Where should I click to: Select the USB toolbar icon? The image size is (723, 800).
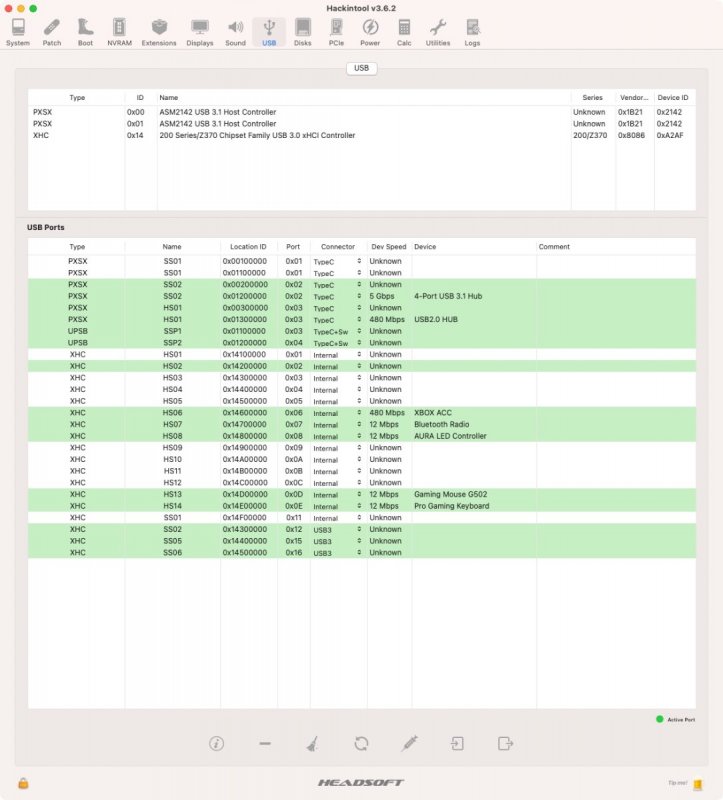[x=269, y=33]
